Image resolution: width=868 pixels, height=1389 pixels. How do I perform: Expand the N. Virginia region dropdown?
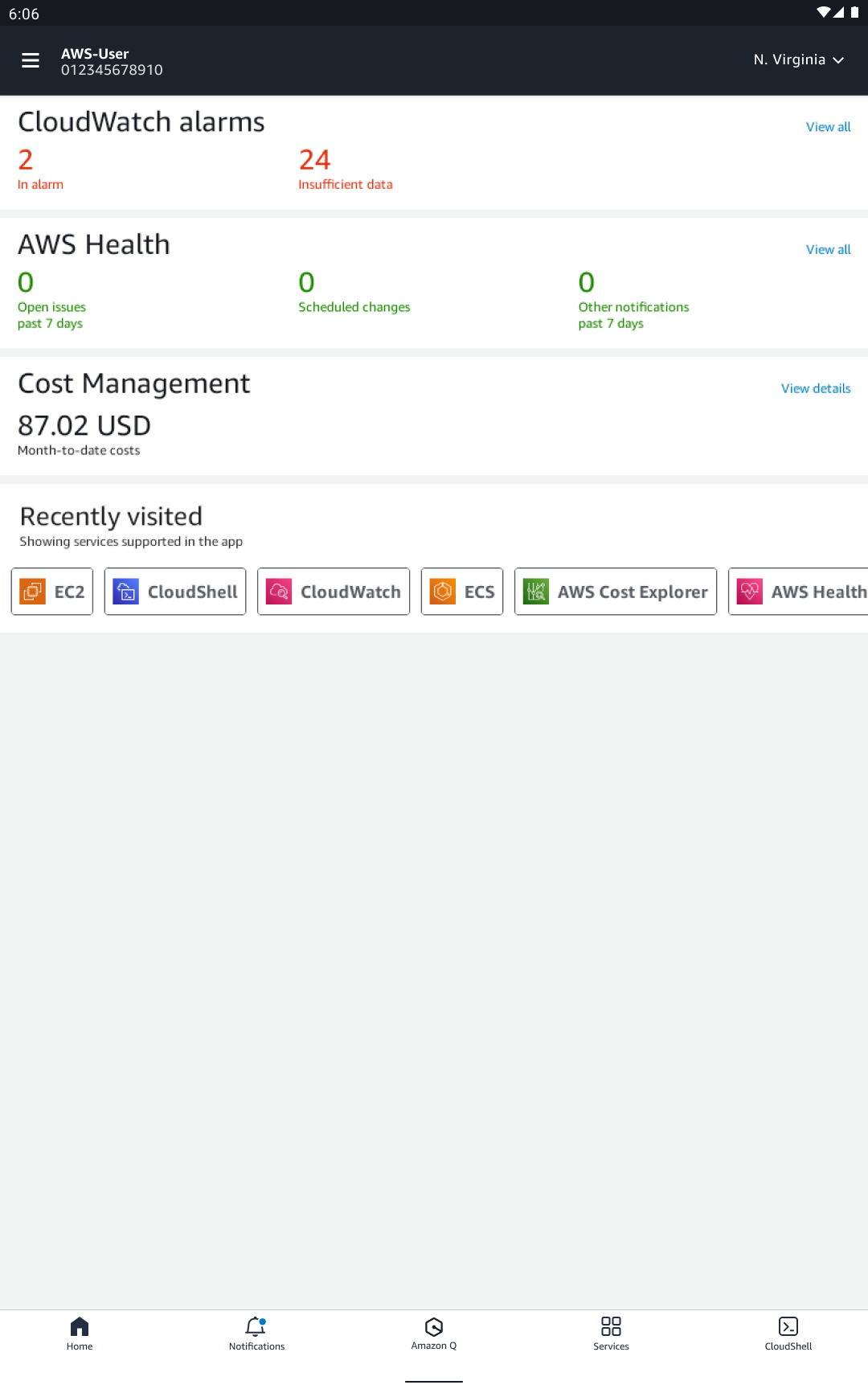tap(798, 59)
